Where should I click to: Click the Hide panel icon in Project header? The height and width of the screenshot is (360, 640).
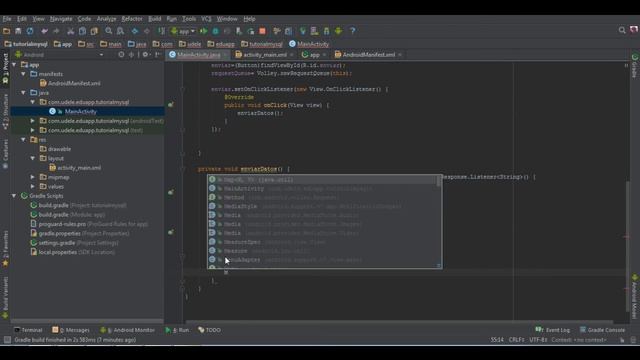pos(158,55)
